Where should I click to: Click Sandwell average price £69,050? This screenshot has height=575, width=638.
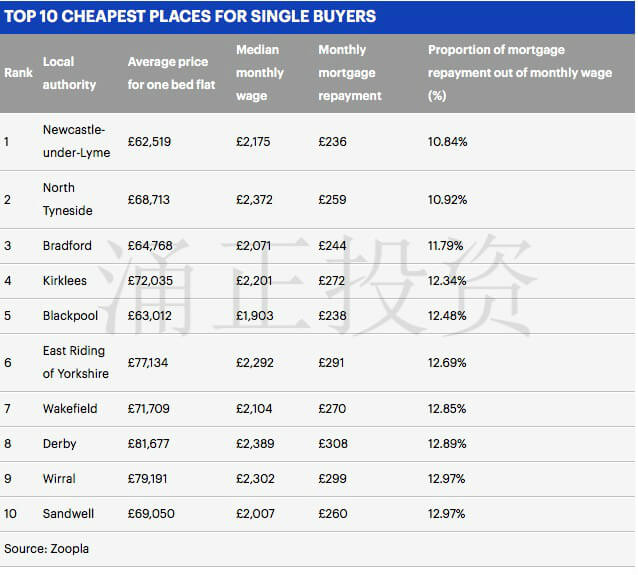click(x=151, y=514)
